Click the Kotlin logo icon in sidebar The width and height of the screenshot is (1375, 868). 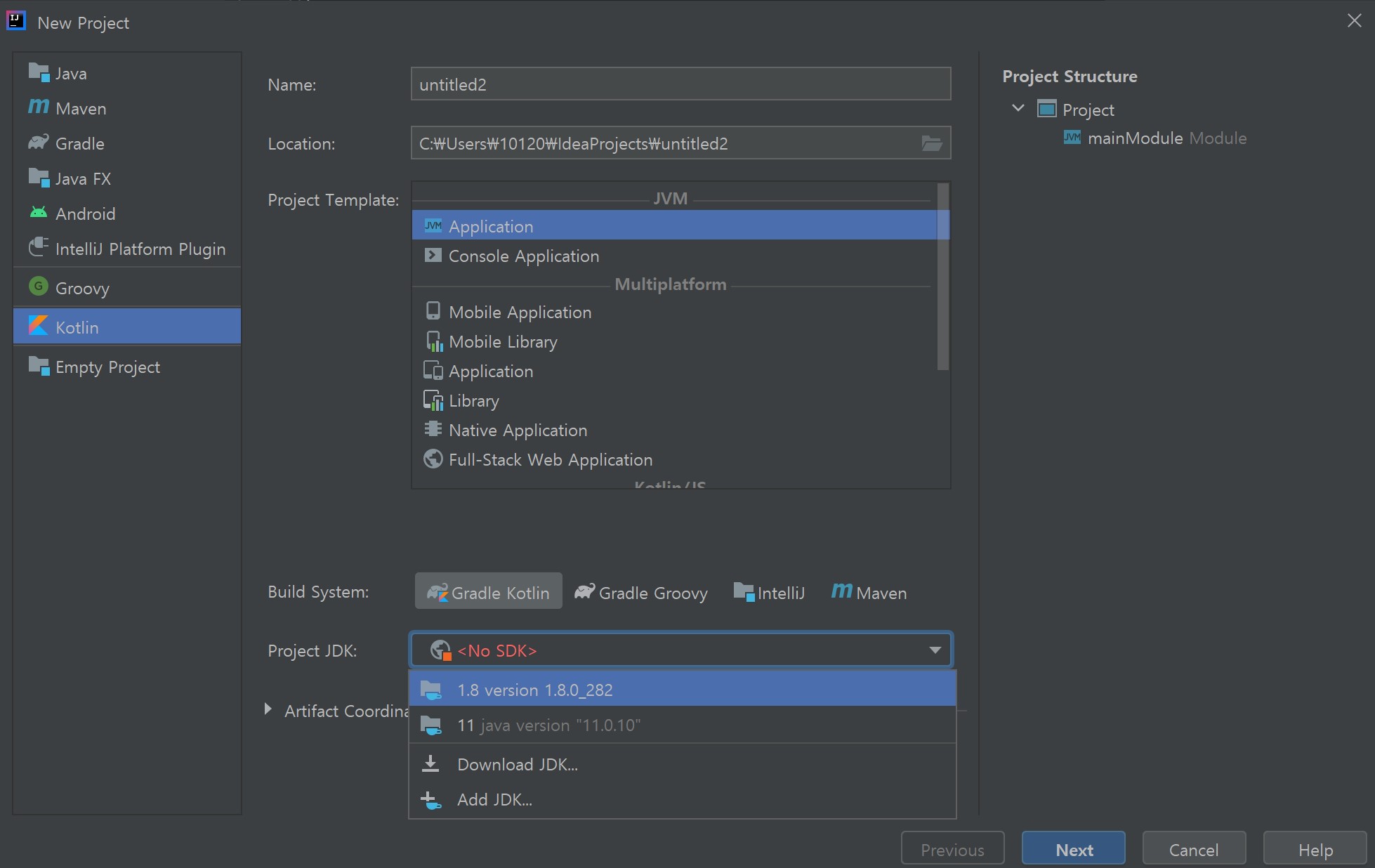click(x=38, y=326)
